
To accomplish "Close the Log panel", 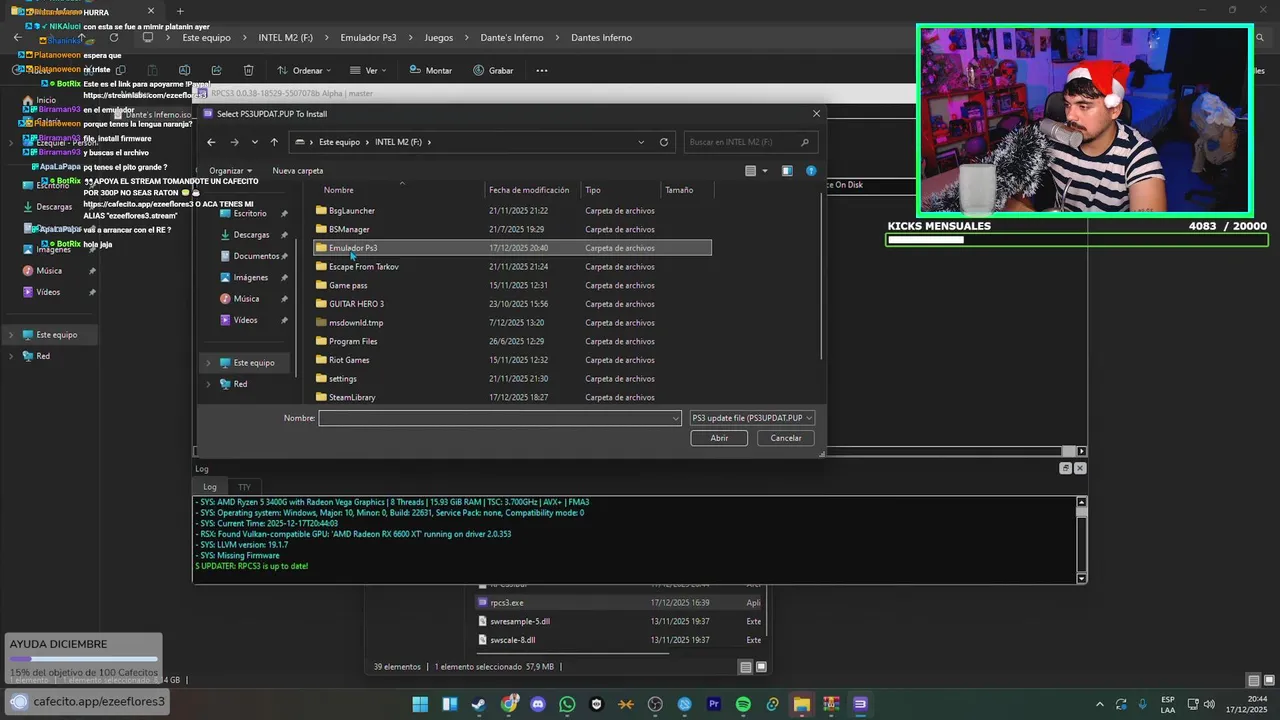I will click(x=1080, y=468).
